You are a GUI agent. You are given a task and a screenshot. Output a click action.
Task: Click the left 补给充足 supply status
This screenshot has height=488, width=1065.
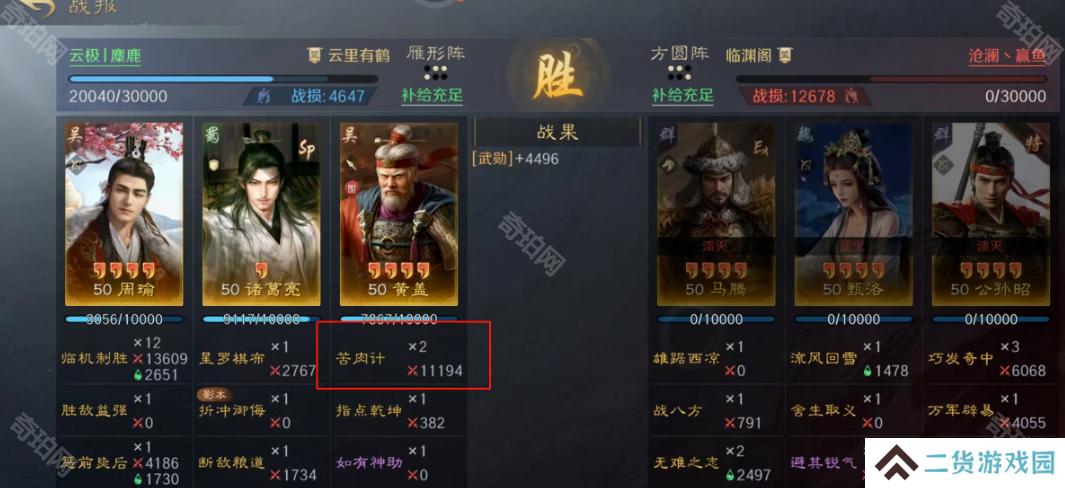[432, 95]
